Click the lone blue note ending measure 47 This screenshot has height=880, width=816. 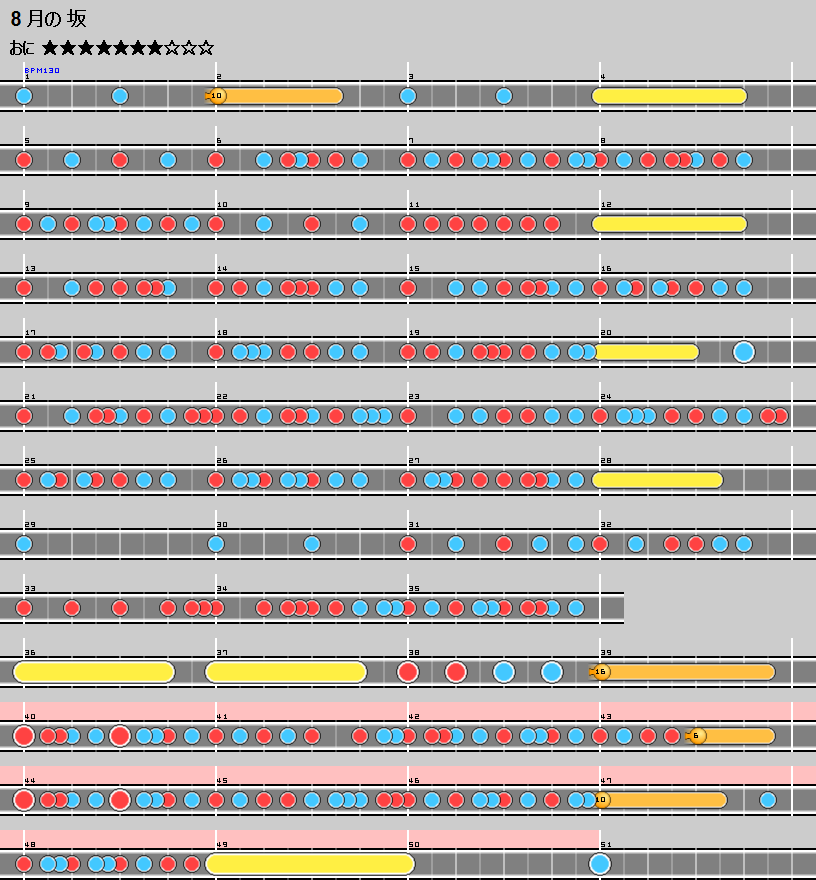767,800
